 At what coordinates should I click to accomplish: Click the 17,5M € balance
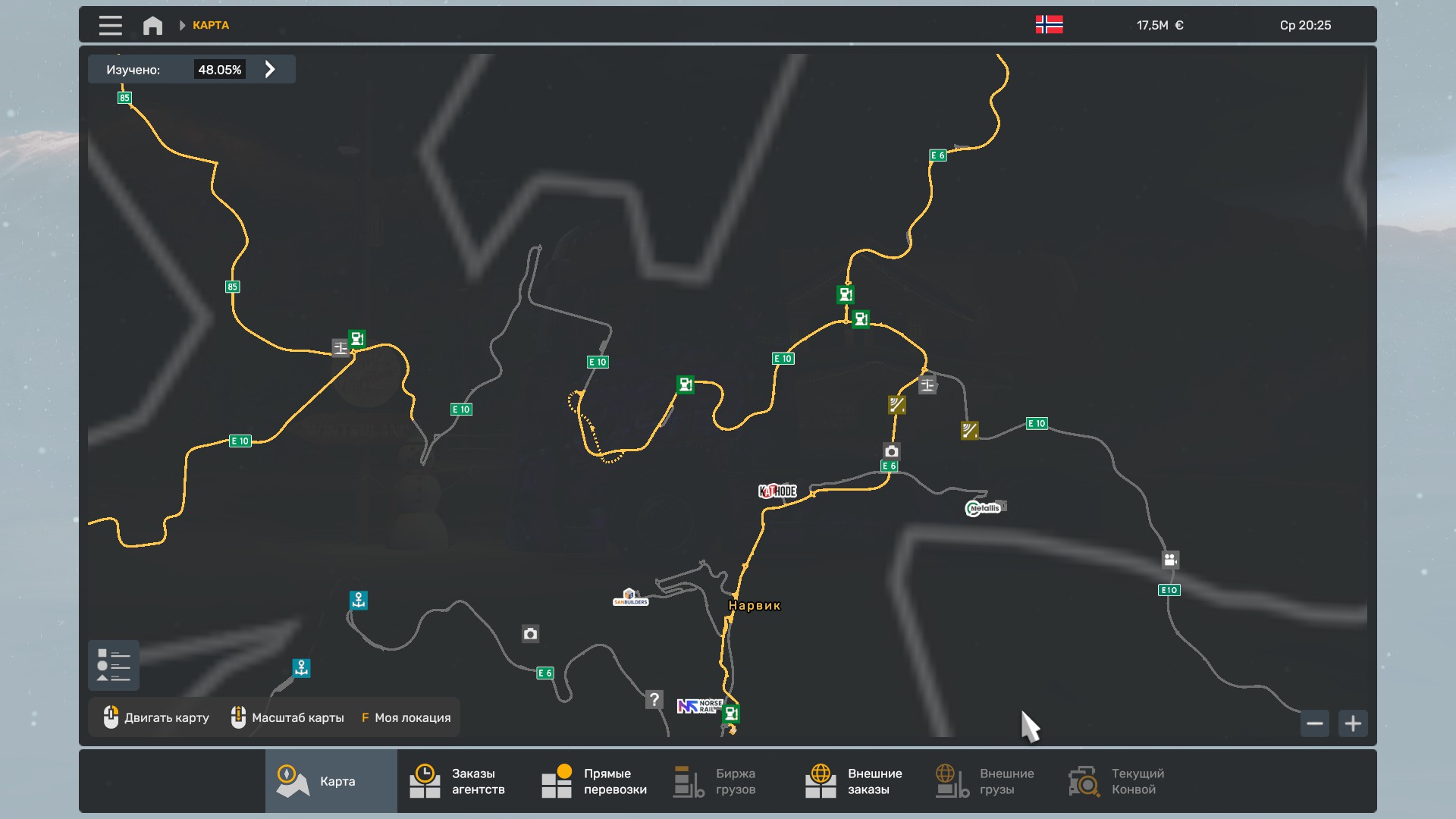tap(1159, 25)
